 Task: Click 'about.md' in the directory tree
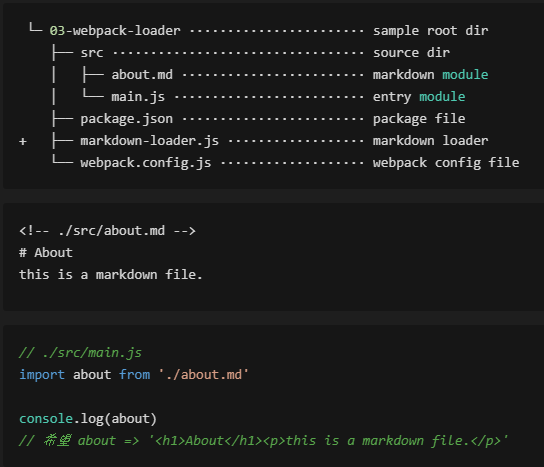click(142, 75)
